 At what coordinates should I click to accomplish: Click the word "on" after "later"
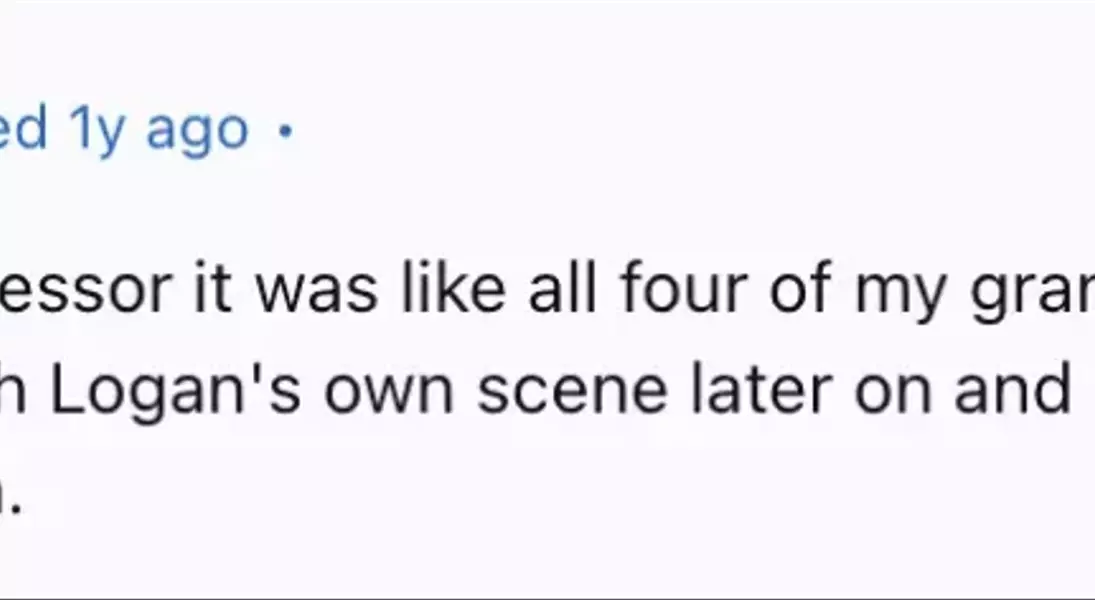pyautogui.click(x=892, y=393)
